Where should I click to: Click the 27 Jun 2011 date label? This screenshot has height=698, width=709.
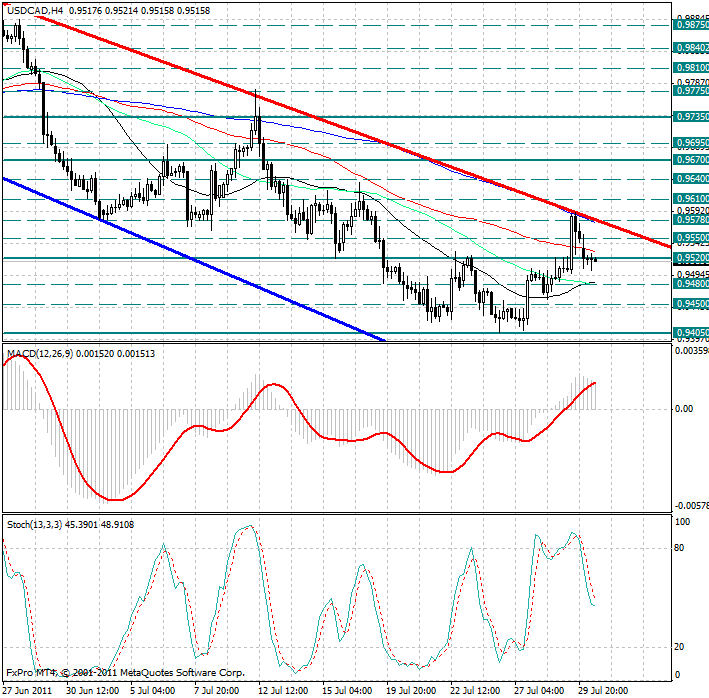[x=29, y=690]
